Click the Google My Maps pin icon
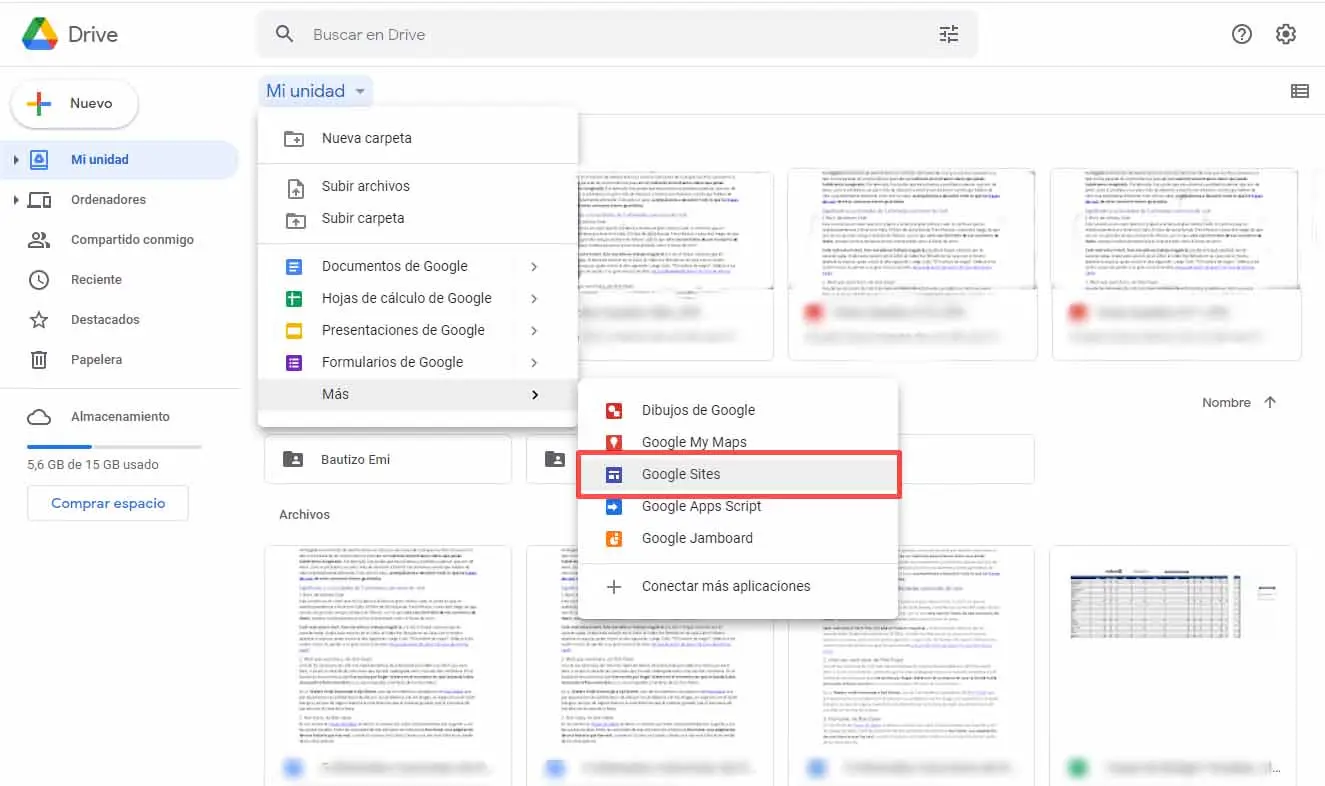The height and width of the screenshot is (786, 1325). click(614, 443)
